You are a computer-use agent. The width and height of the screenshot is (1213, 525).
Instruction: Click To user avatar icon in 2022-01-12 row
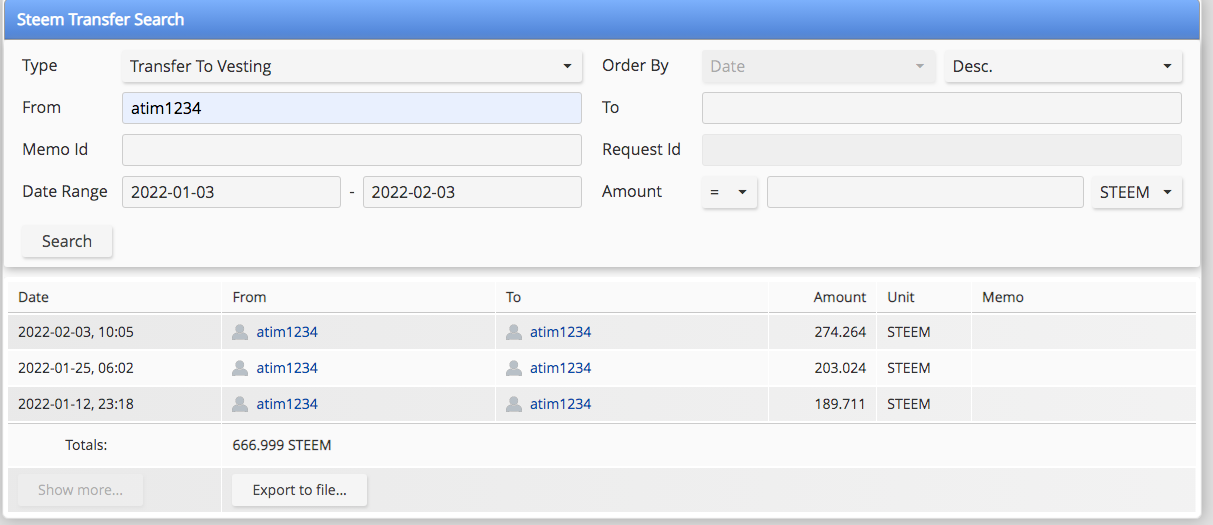coord(514,404)
